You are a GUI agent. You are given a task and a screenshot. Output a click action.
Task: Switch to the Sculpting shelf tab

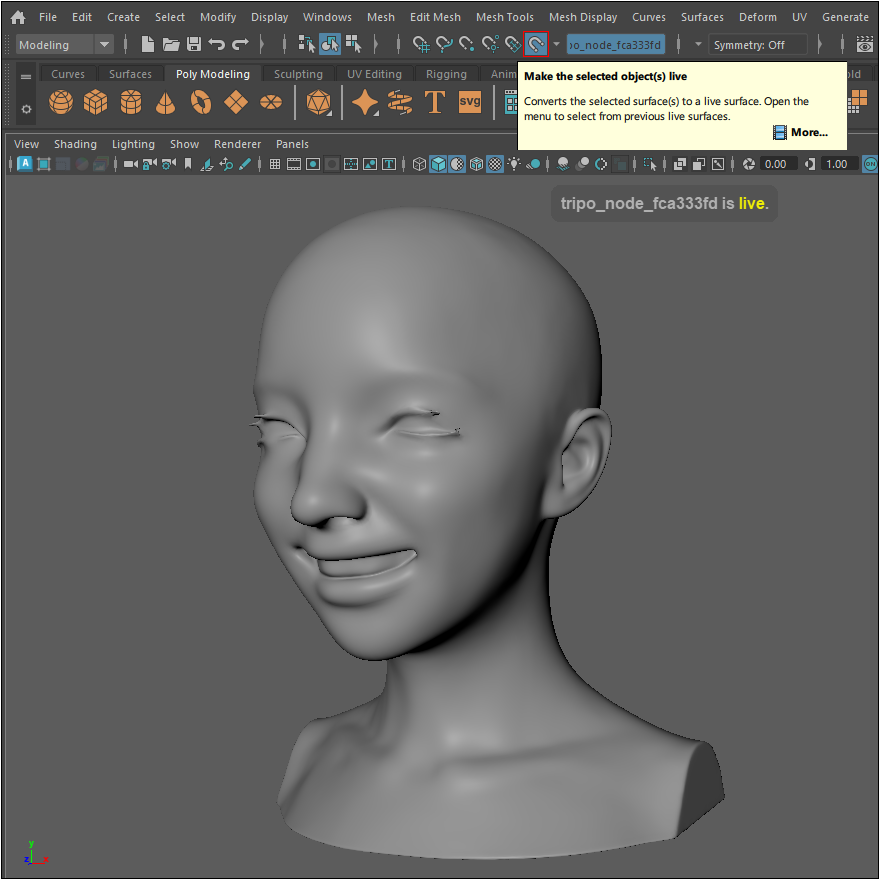pos(298,74)
